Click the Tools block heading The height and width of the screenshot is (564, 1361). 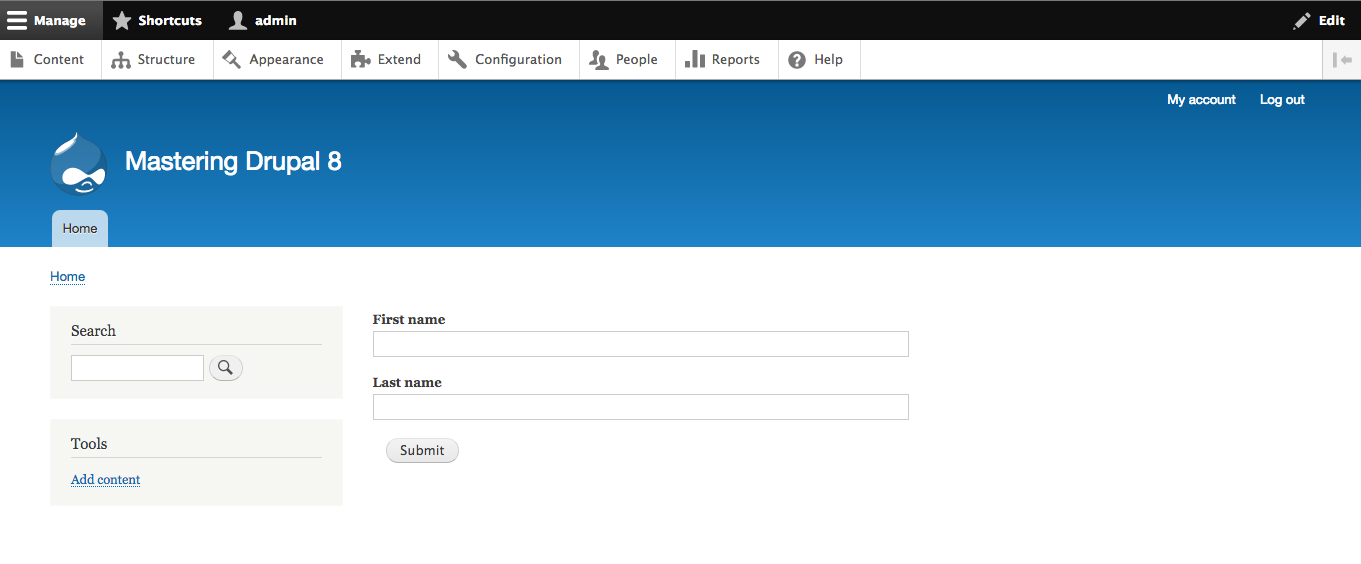point(89,444)
